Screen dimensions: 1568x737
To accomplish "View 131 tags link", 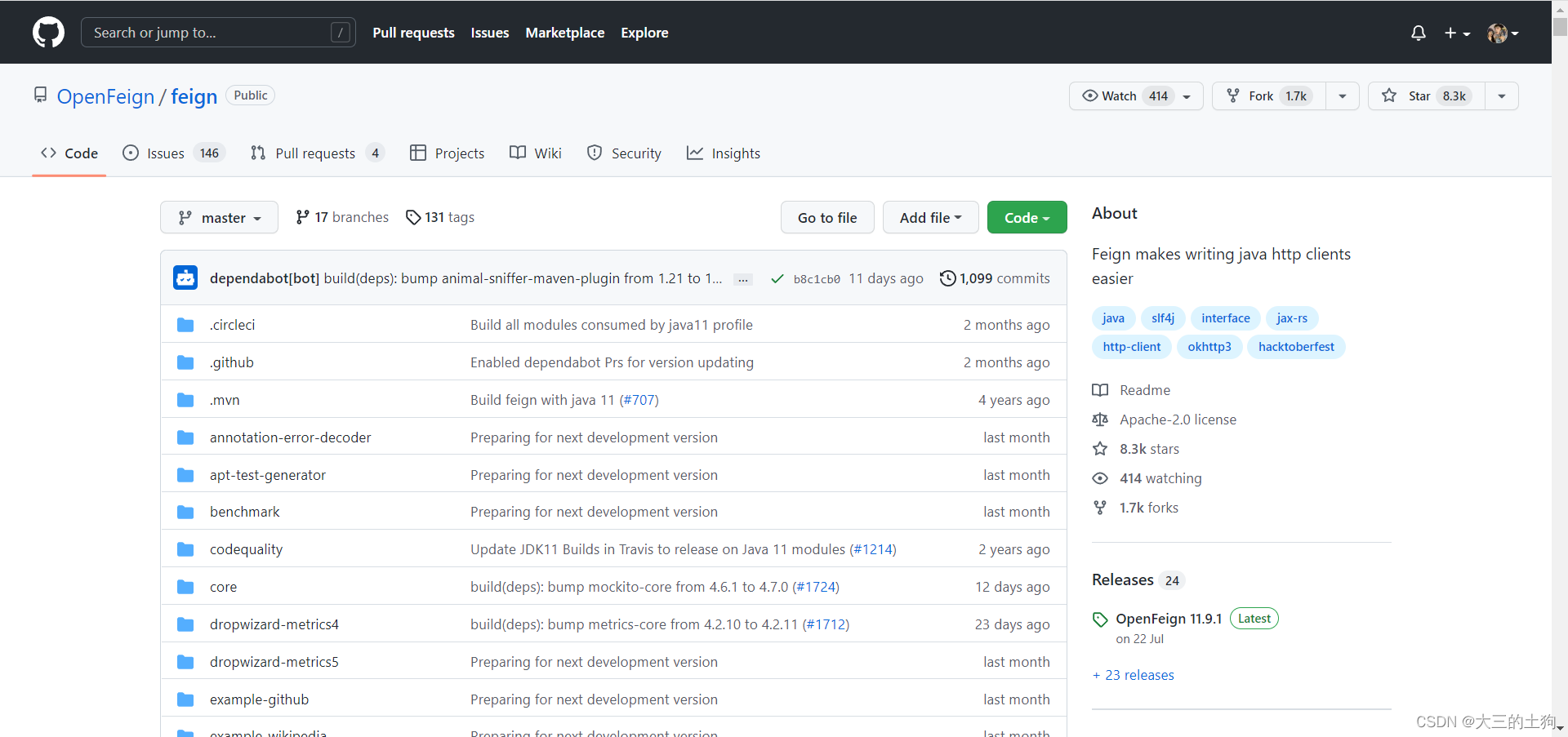I will coord(440,217).
